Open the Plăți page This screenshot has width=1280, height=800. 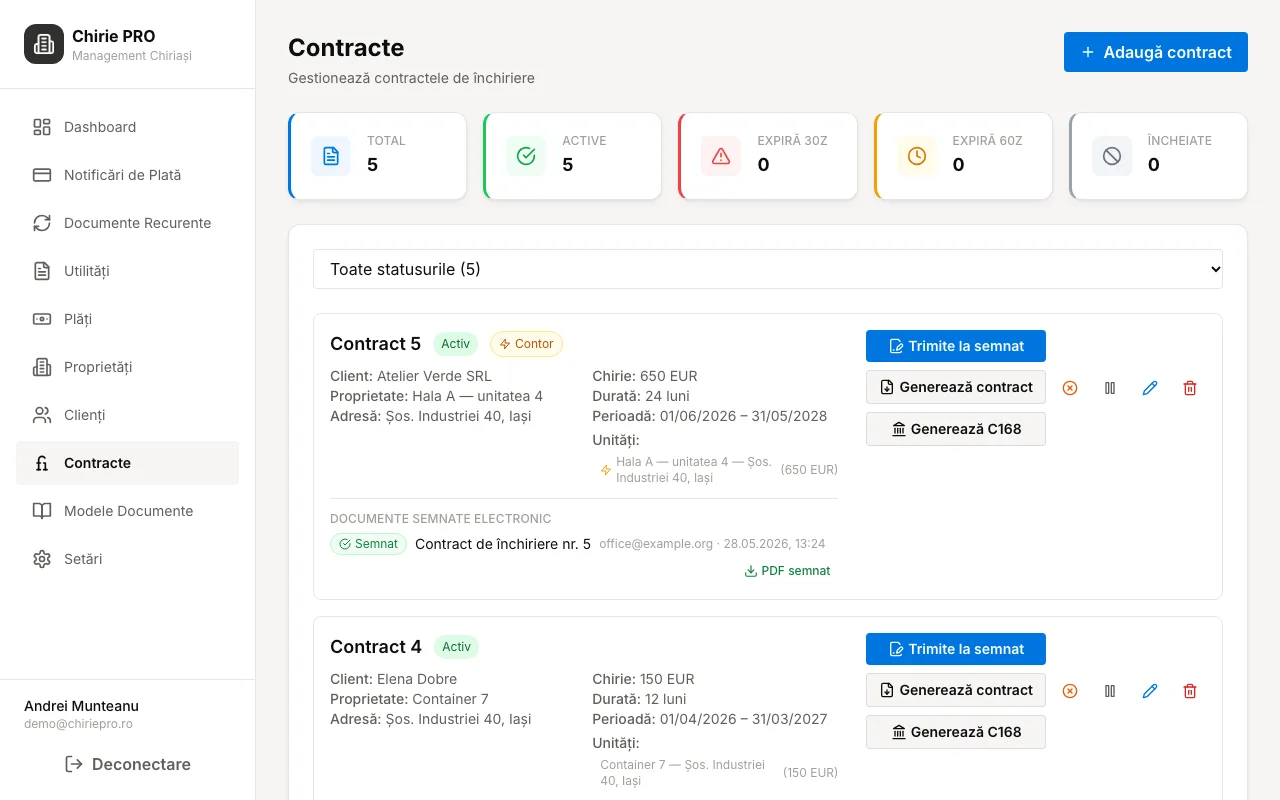pyautogui.click(x=127, y=319)
